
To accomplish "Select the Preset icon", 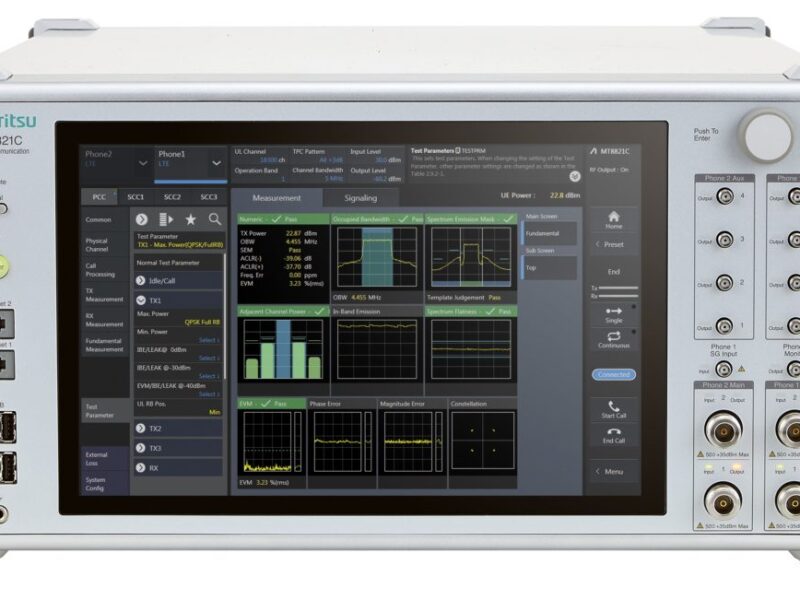I will [612, 244].
